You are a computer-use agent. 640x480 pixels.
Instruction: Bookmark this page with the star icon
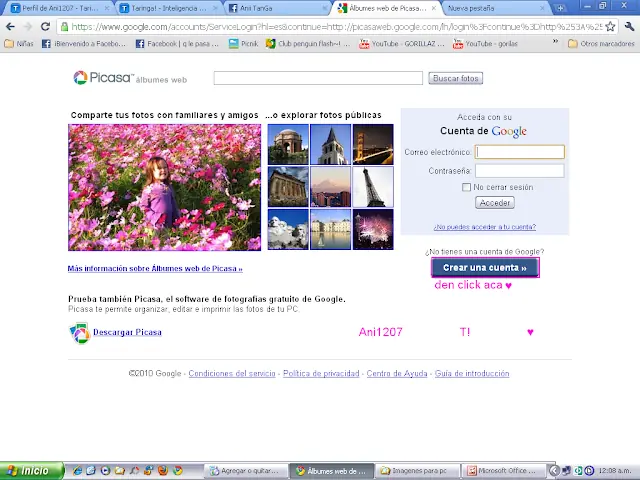click(610, 27)
